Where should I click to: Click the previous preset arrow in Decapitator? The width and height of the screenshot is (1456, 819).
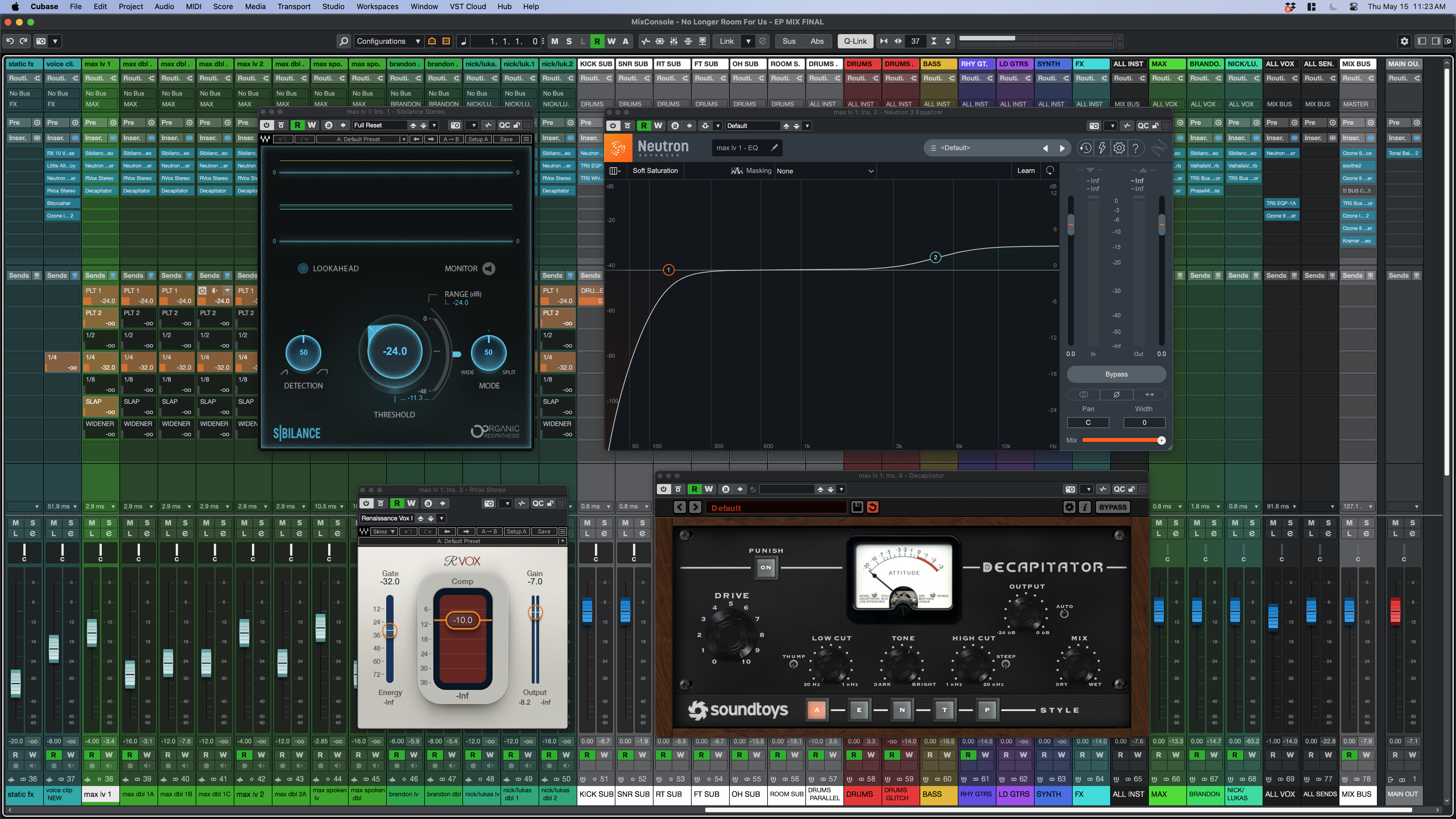(680, 507)
